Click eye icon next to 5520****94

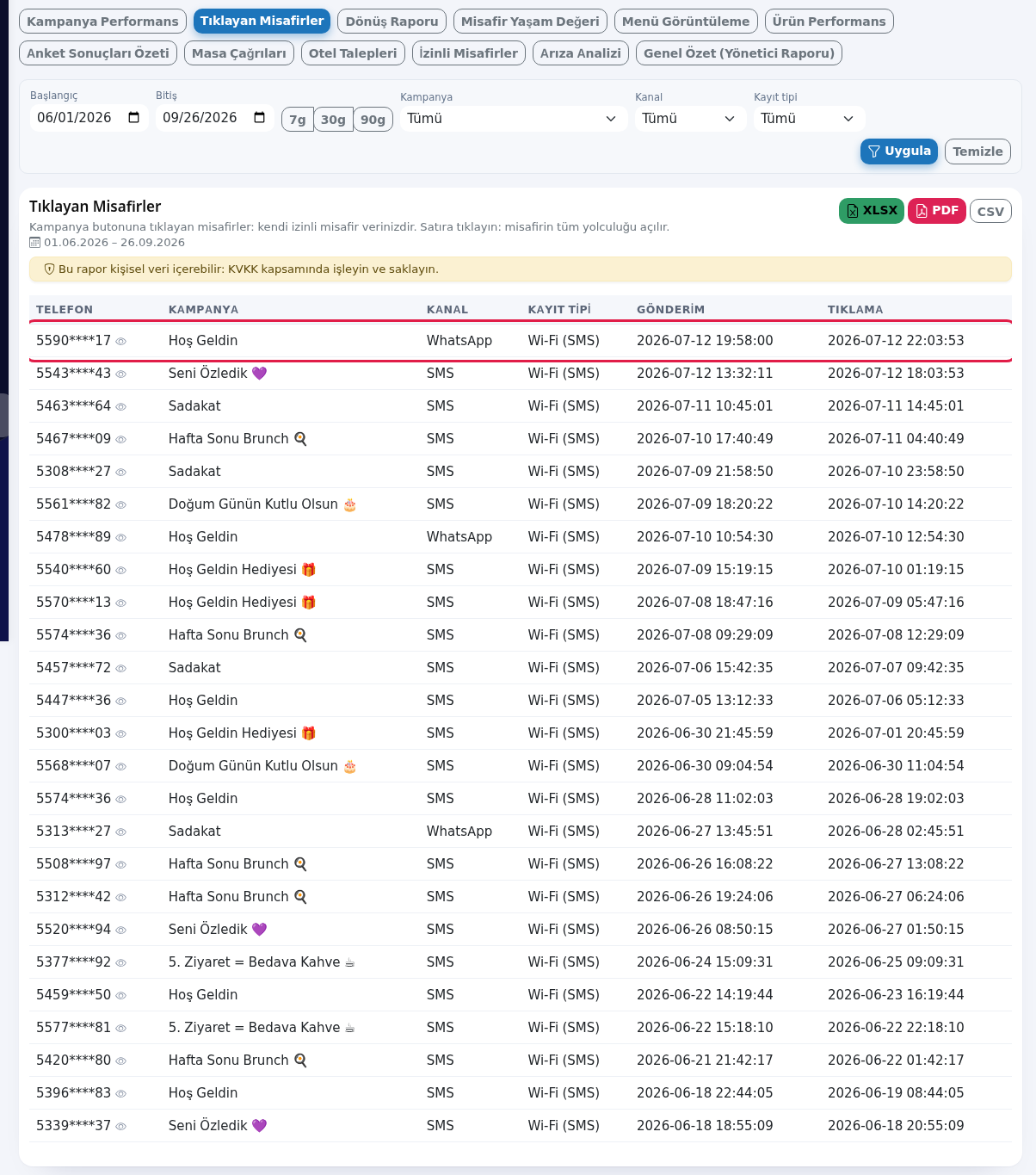pos(121,931)
